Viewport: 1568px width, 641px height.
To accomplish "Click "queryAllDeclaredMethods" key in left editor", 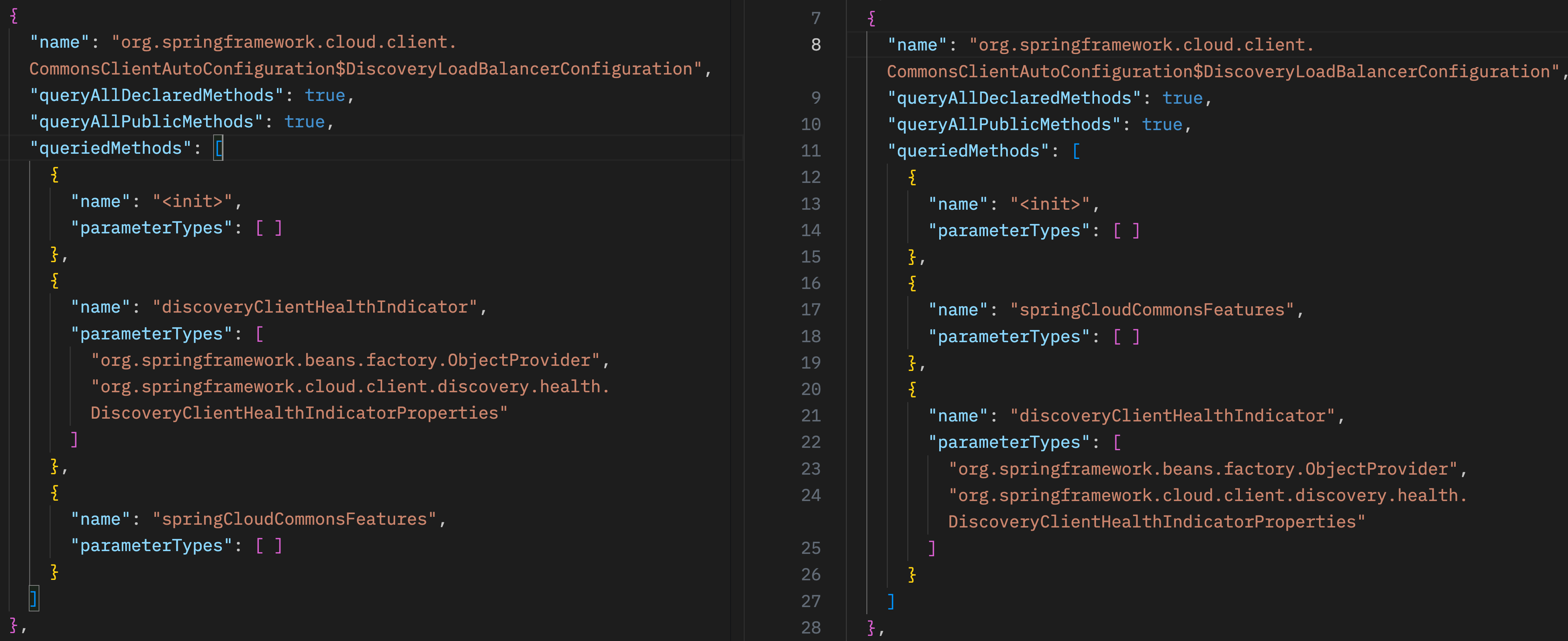I will (156, 96).
